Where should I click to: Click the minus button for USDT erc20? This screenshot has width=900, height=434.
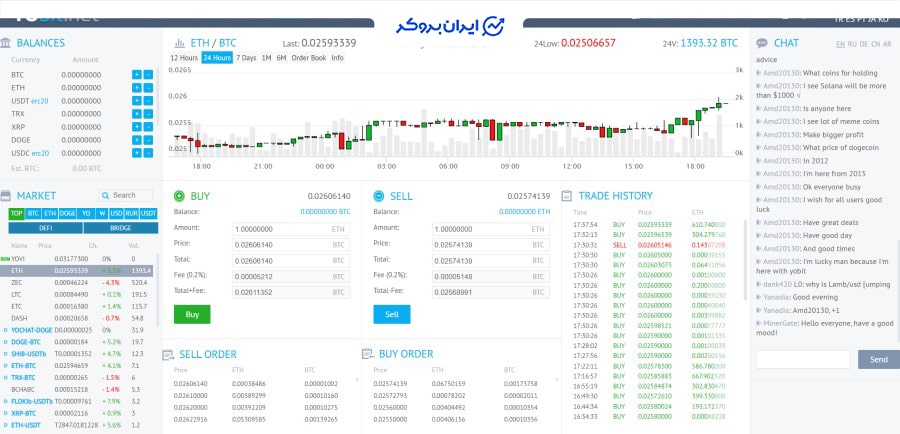148,101
